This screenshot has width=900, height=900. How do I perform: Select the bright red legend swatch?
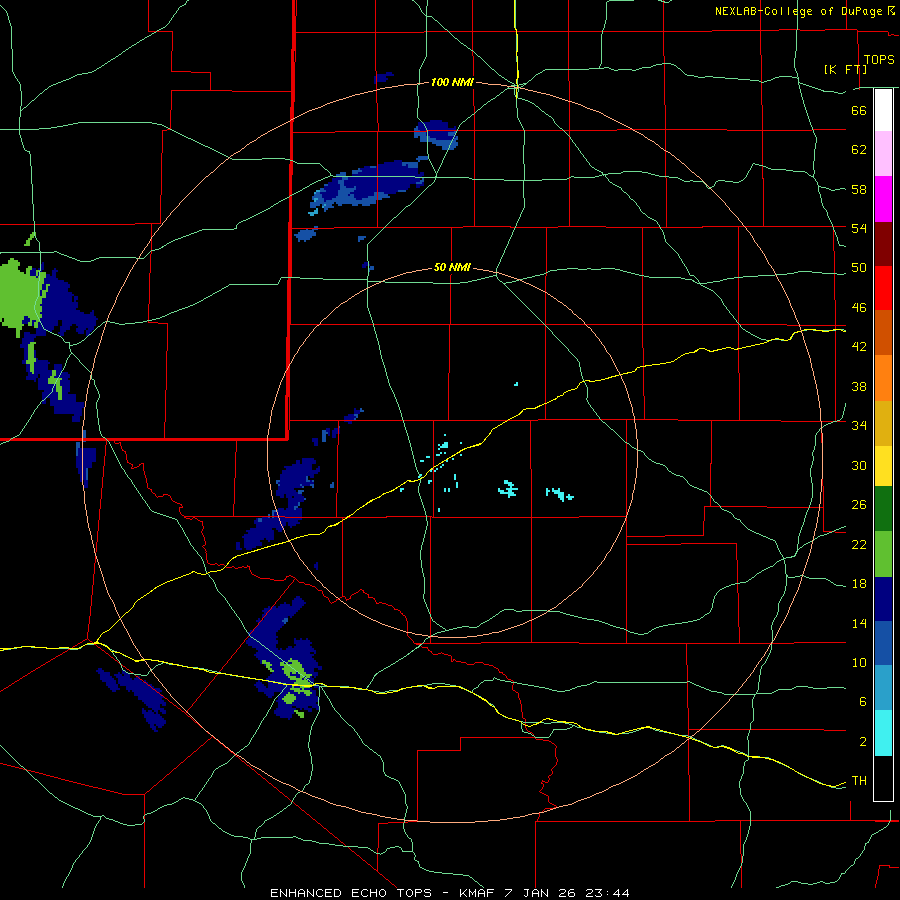tap(883, 288)
